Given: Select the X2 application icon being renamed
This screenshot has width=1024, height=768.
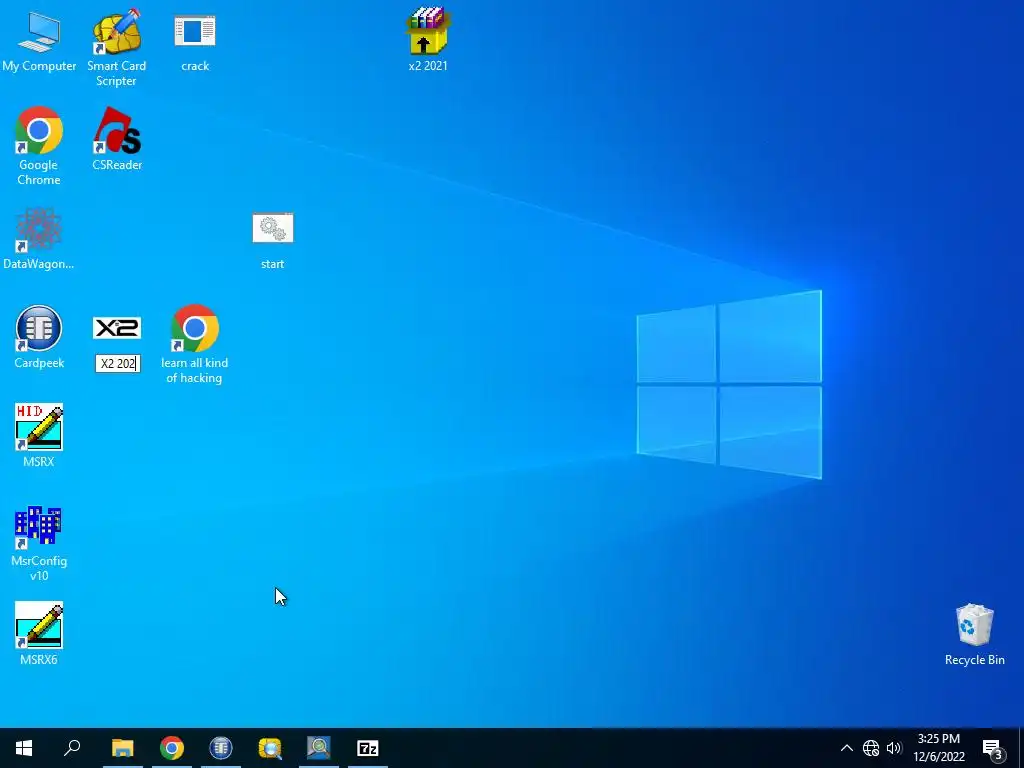Looking at the screenshot, I should pyautogui.click(x=117, y=328).
